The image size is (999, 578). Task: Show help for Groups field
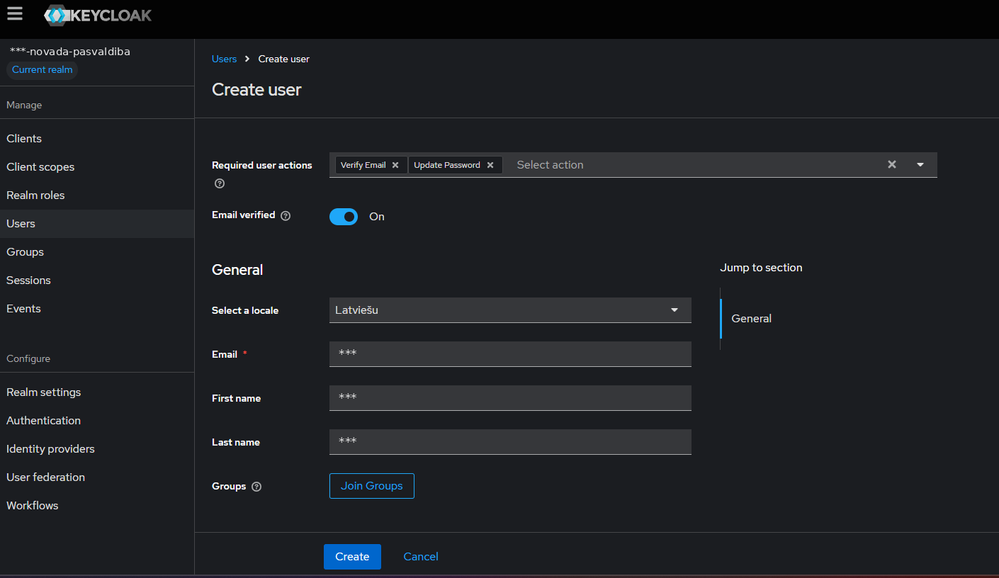click(257, 487)
